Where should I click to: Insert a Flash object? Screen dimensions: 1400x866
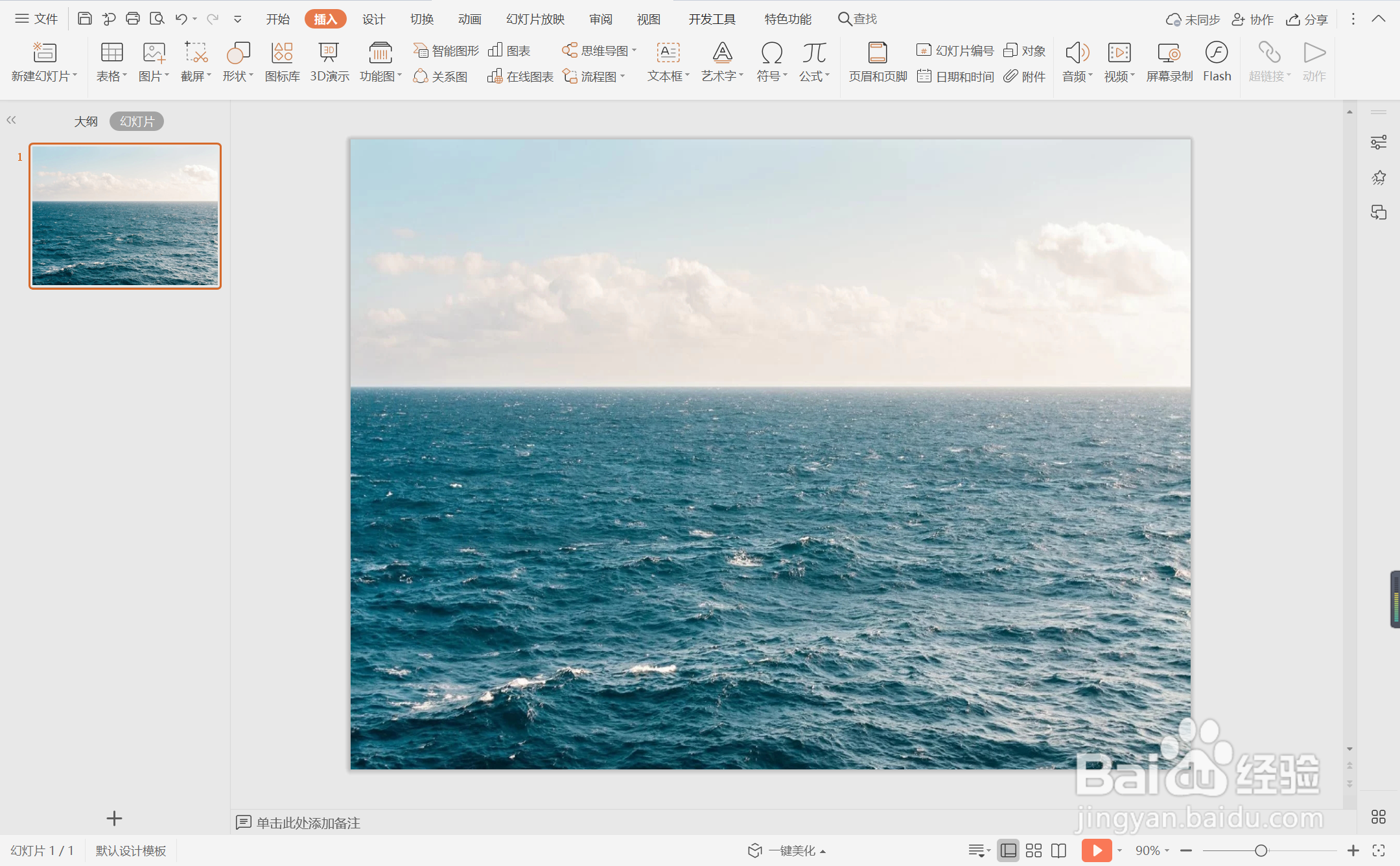1217,62
